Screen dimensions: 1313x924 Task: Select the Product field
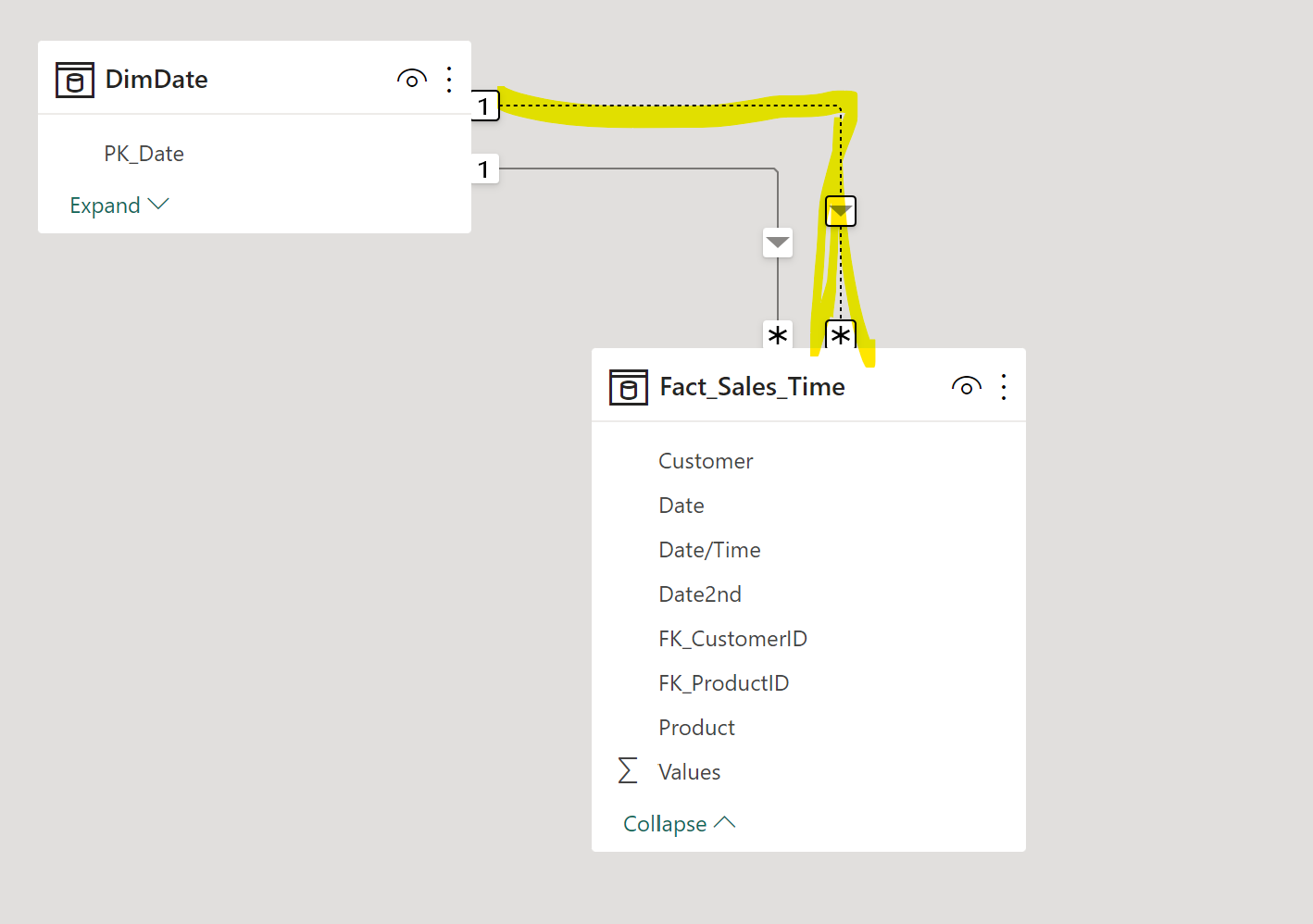point(696,728)
